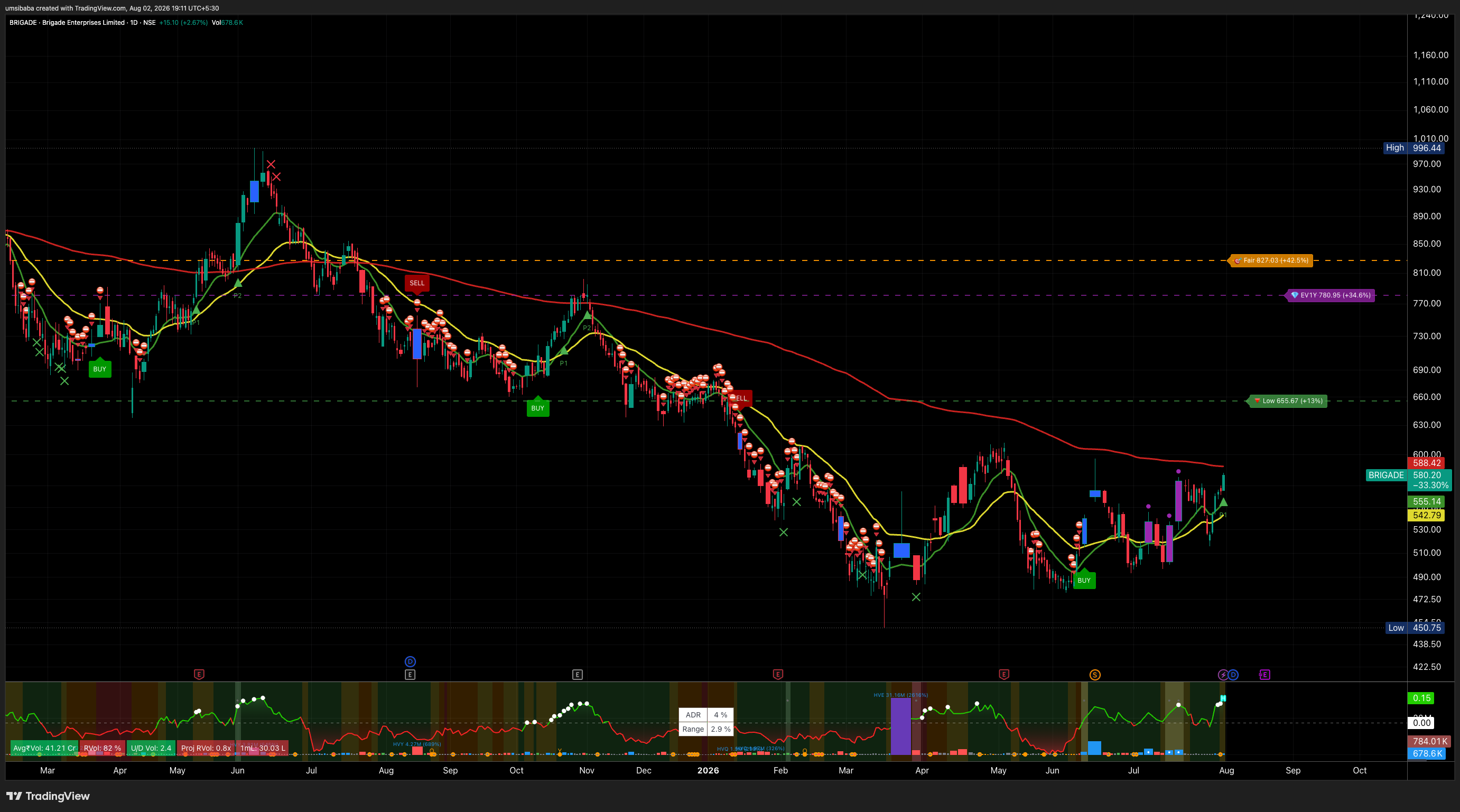This screenshot has width=1460, height=812.
Task: Click the 1,160.00 price axis label
Action: point(1430,55)
